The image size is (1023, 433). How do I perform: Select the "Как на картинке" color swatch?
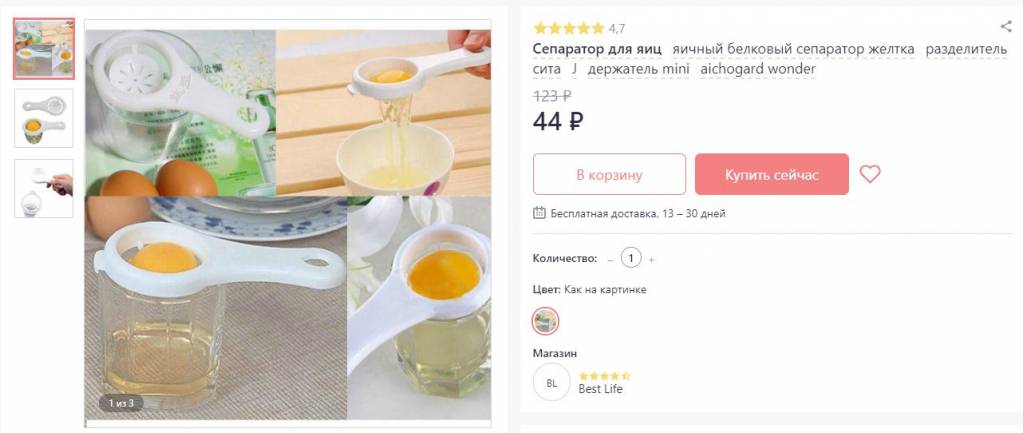pyautogui.click(x=545, y=321)
